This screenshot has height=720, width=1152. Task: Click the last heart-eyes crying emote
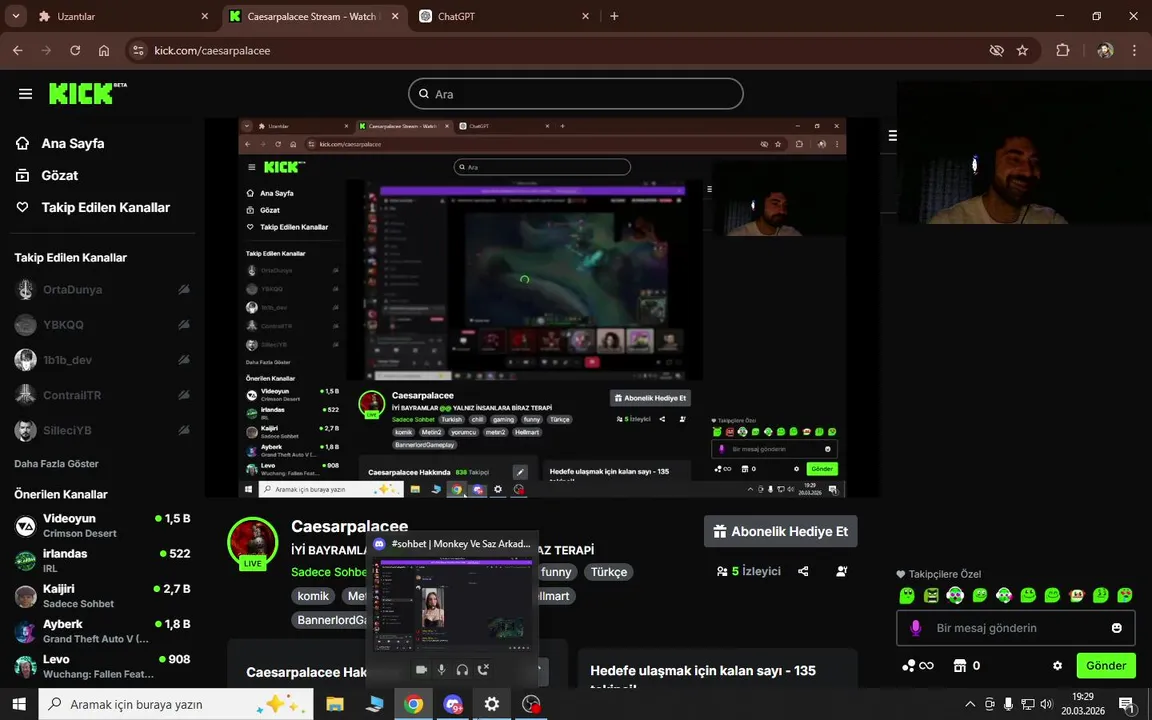1125,596
